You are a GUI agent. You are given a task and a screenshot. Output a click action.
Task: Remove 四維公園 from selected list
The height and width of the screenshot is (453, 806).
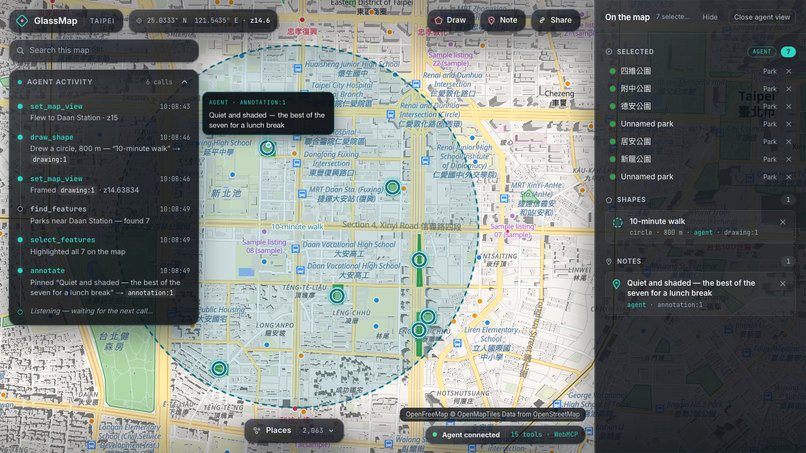click(789, 71)
